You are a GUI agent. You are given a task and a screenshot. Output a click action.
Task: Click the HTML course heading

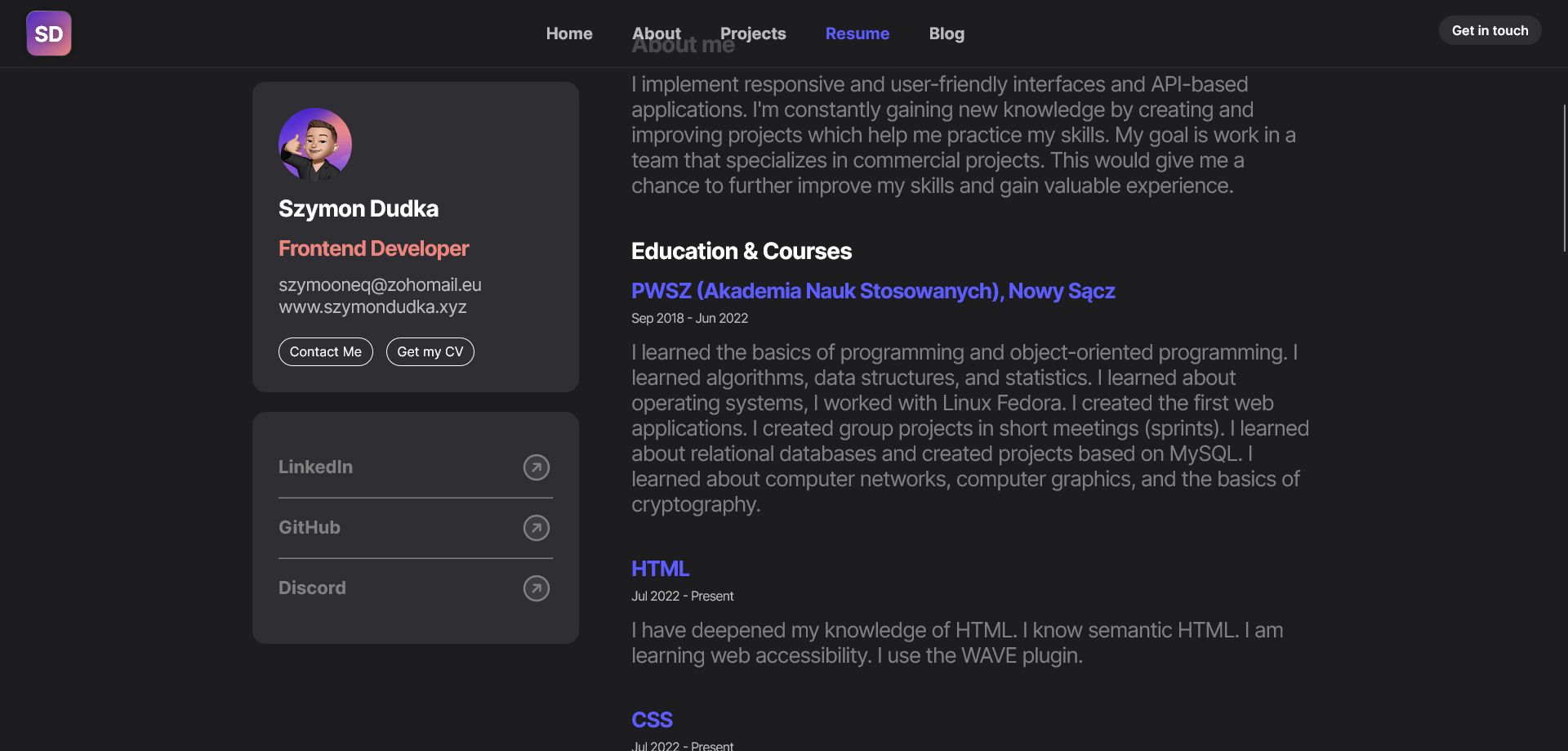(x=660, y=568)
